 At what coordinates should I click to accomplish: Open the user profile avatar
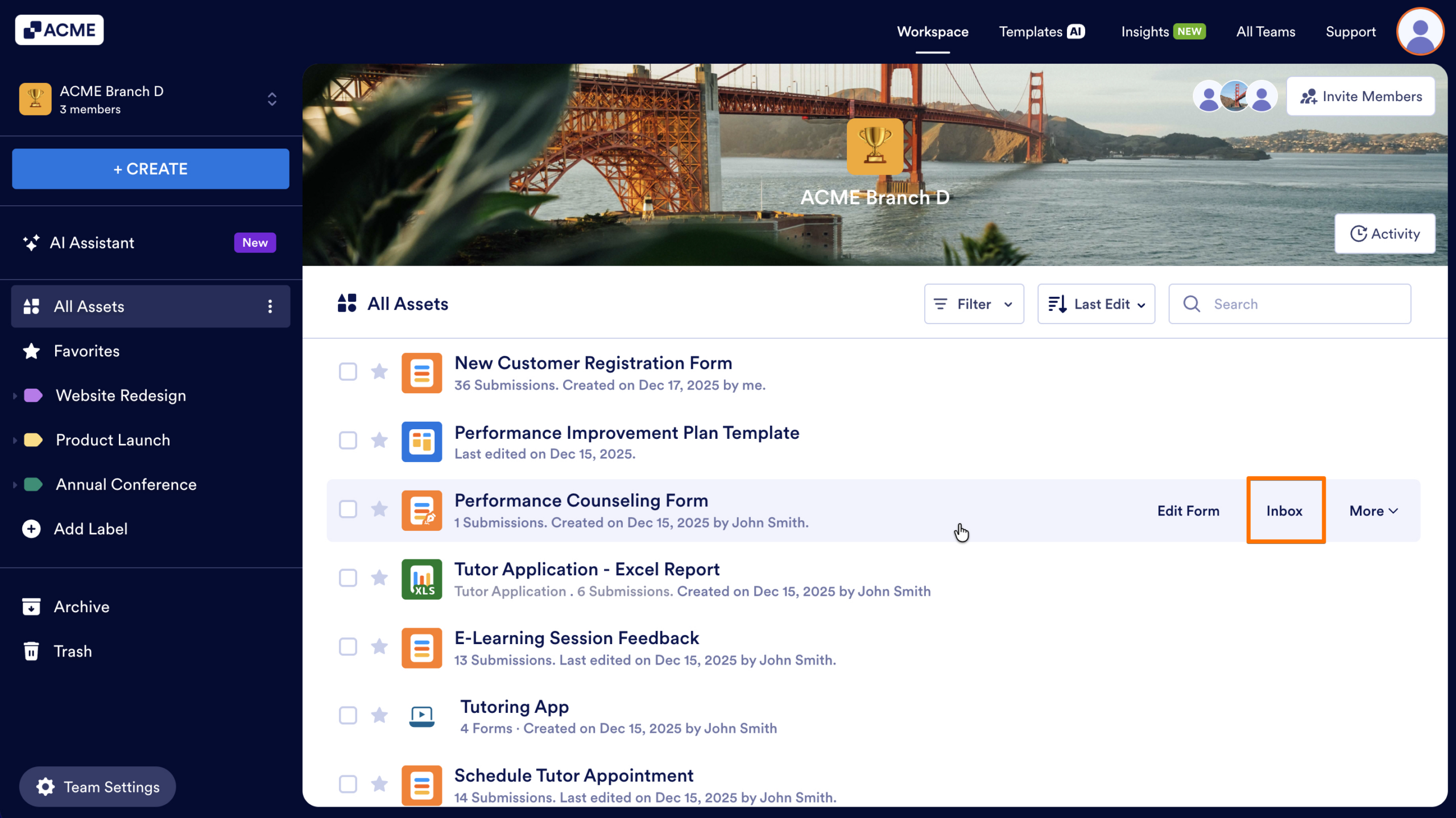click(1420, 31)
